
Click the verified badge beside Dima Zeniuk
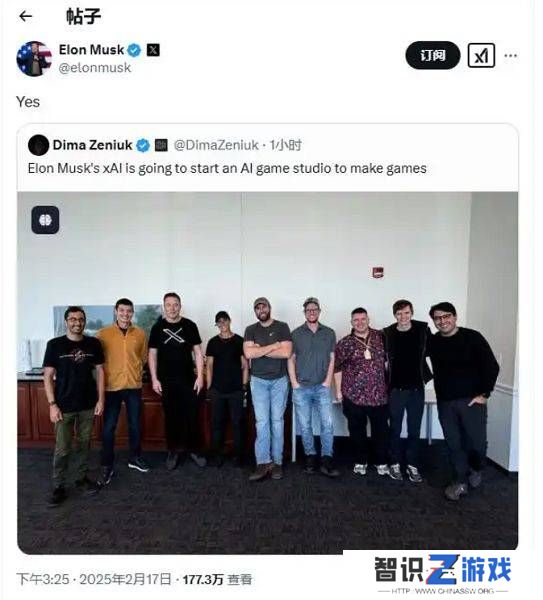click(143, 145)
